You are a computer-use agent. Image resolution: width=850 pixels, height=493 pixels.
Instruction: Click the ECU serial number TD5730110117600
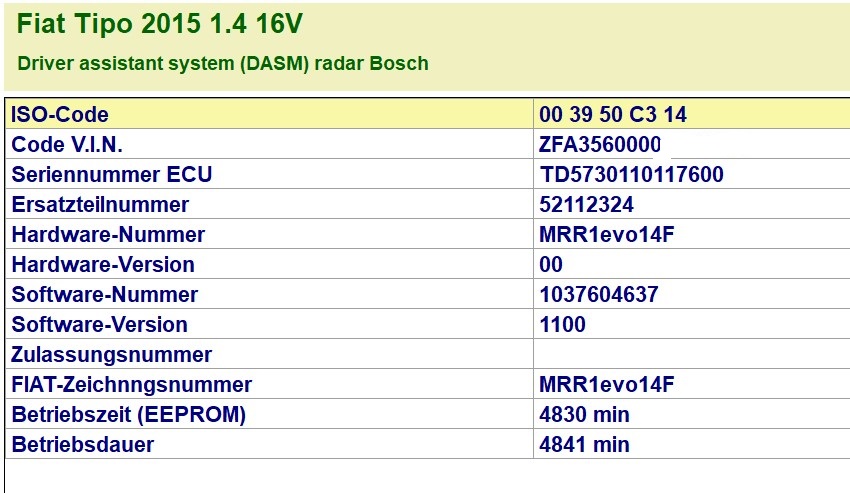click(x=631, y=175)
